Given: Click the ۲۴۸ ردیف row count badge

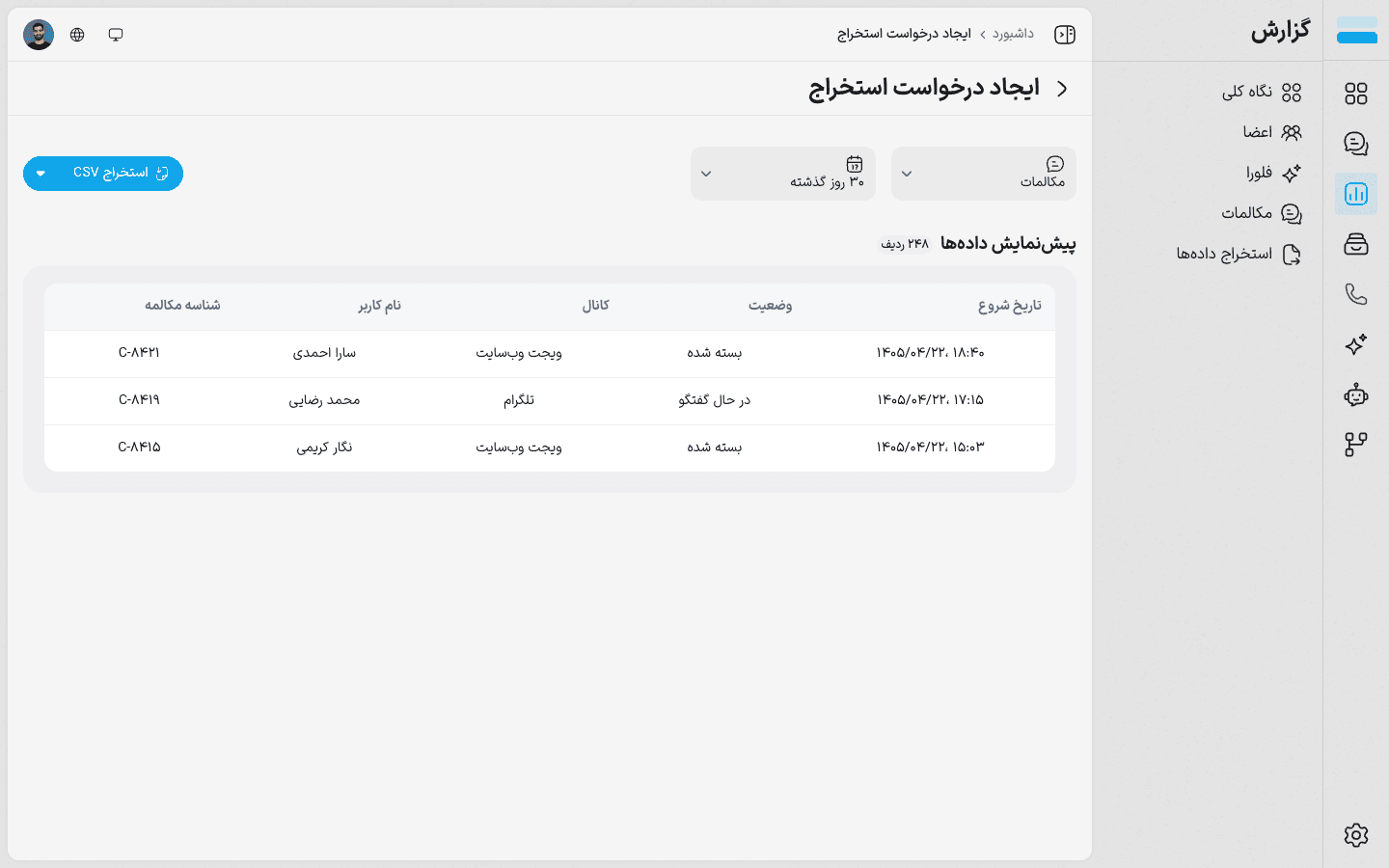Looking at the screenshot, I should [905, 244].
